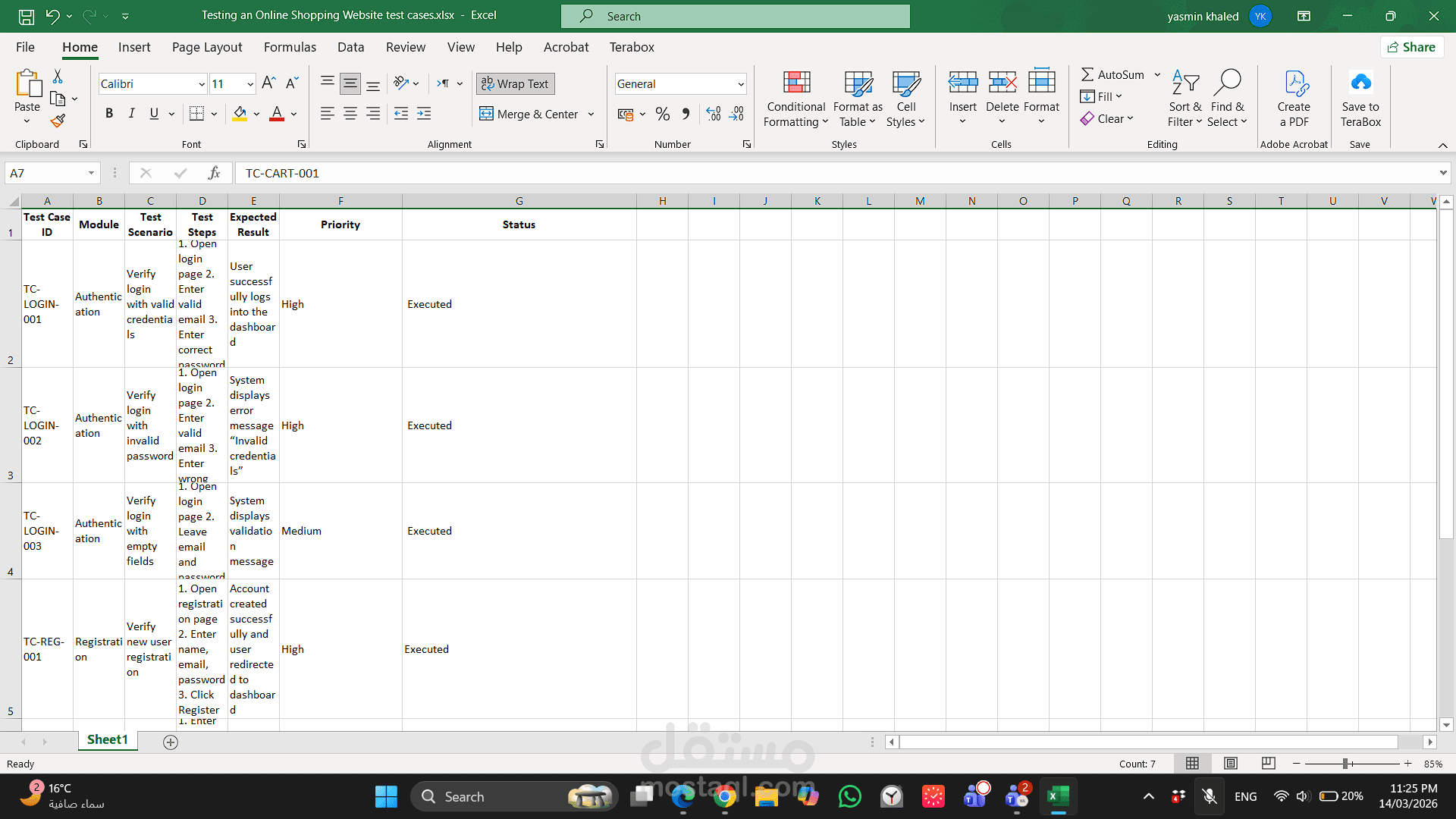
Task: Expand the Calibri font name dropdown
Action: tap(202, 84)
